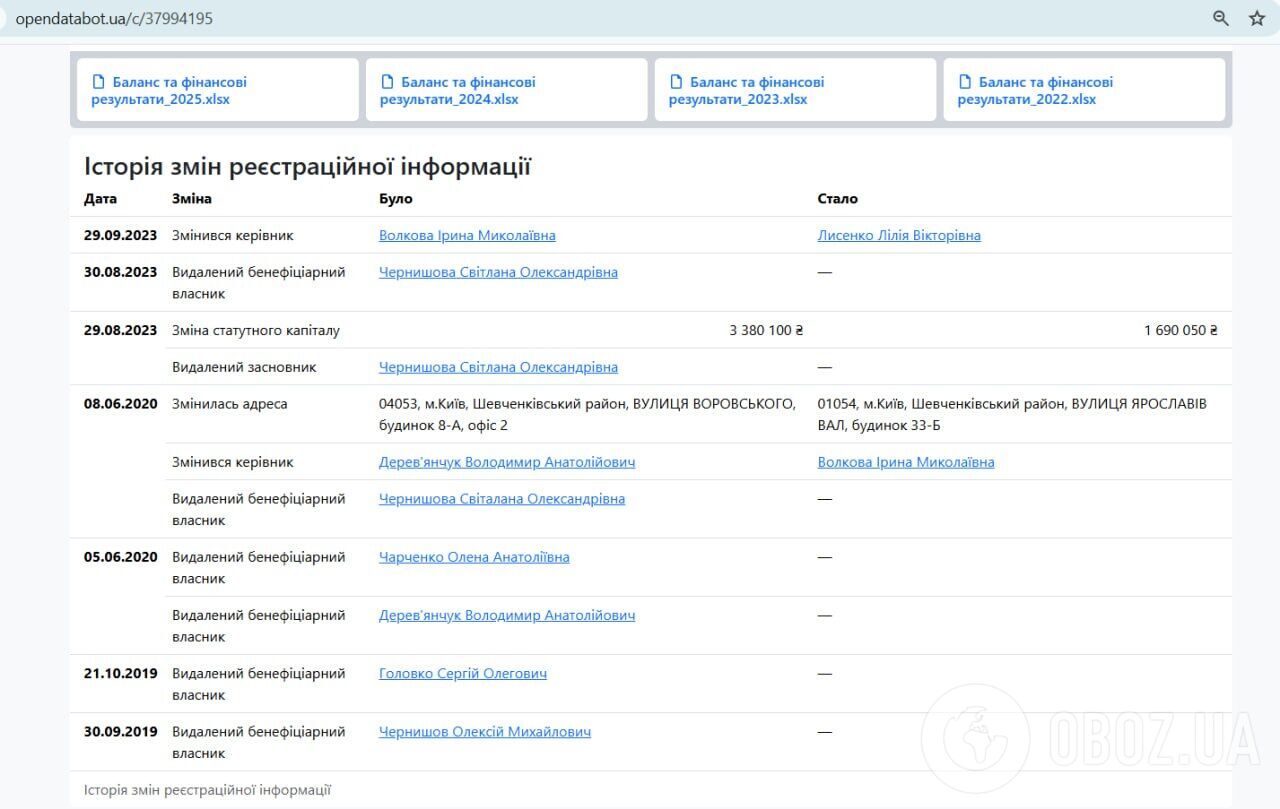This screenshot has height=809, width=1280.
Task: Click the file icon of the 2022 xlsx
Action: point(964,82)
